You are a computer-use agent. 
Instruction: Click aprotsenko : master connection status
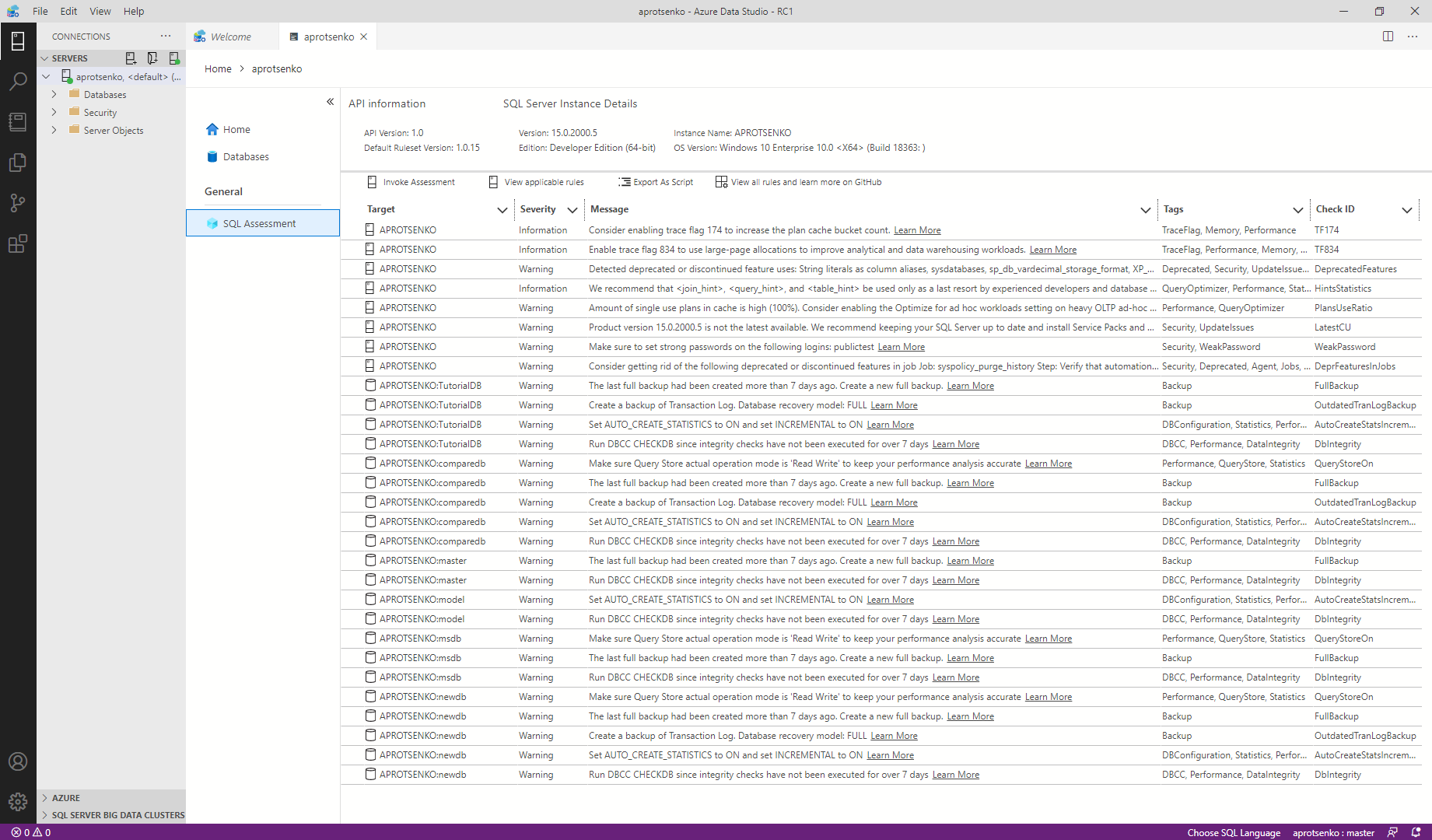[x=1333, y=832]
